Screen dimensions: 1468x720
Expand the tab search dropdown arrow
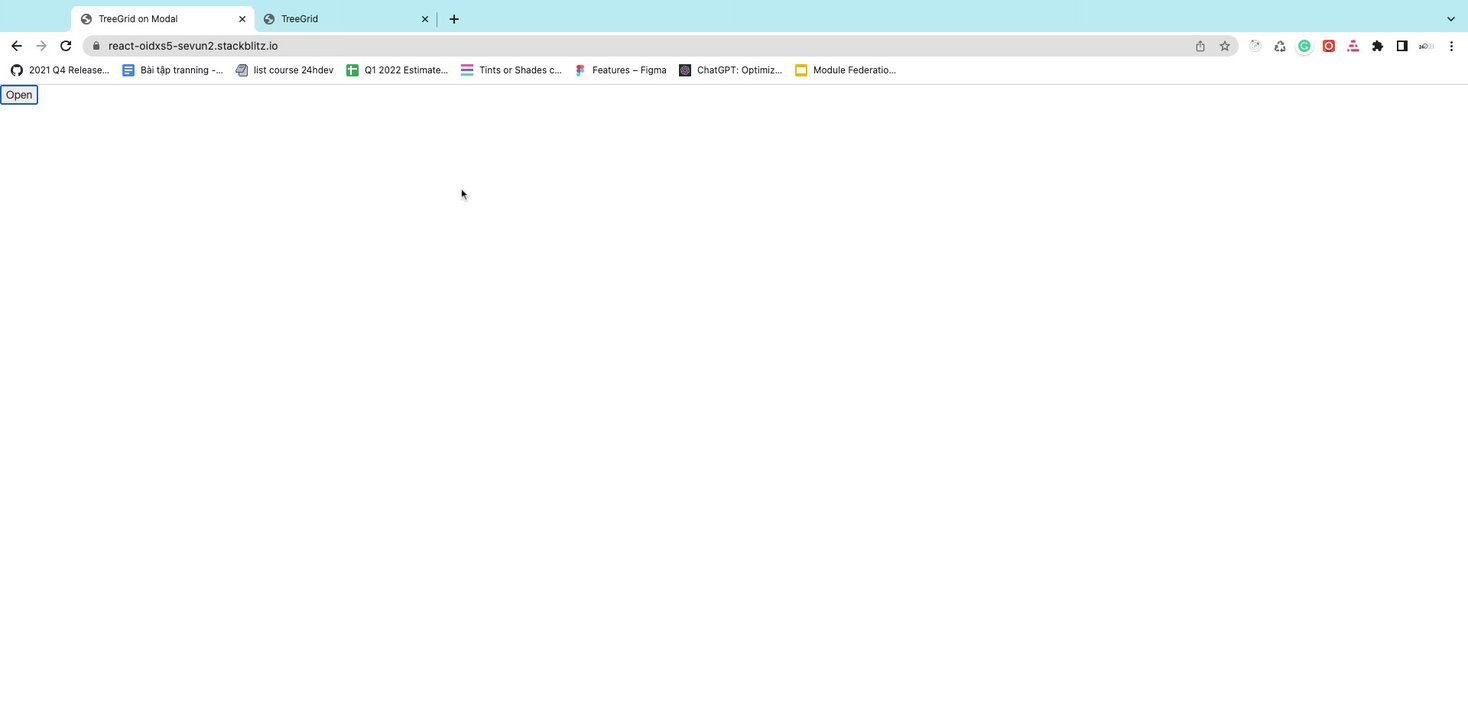click(1451, 19)
